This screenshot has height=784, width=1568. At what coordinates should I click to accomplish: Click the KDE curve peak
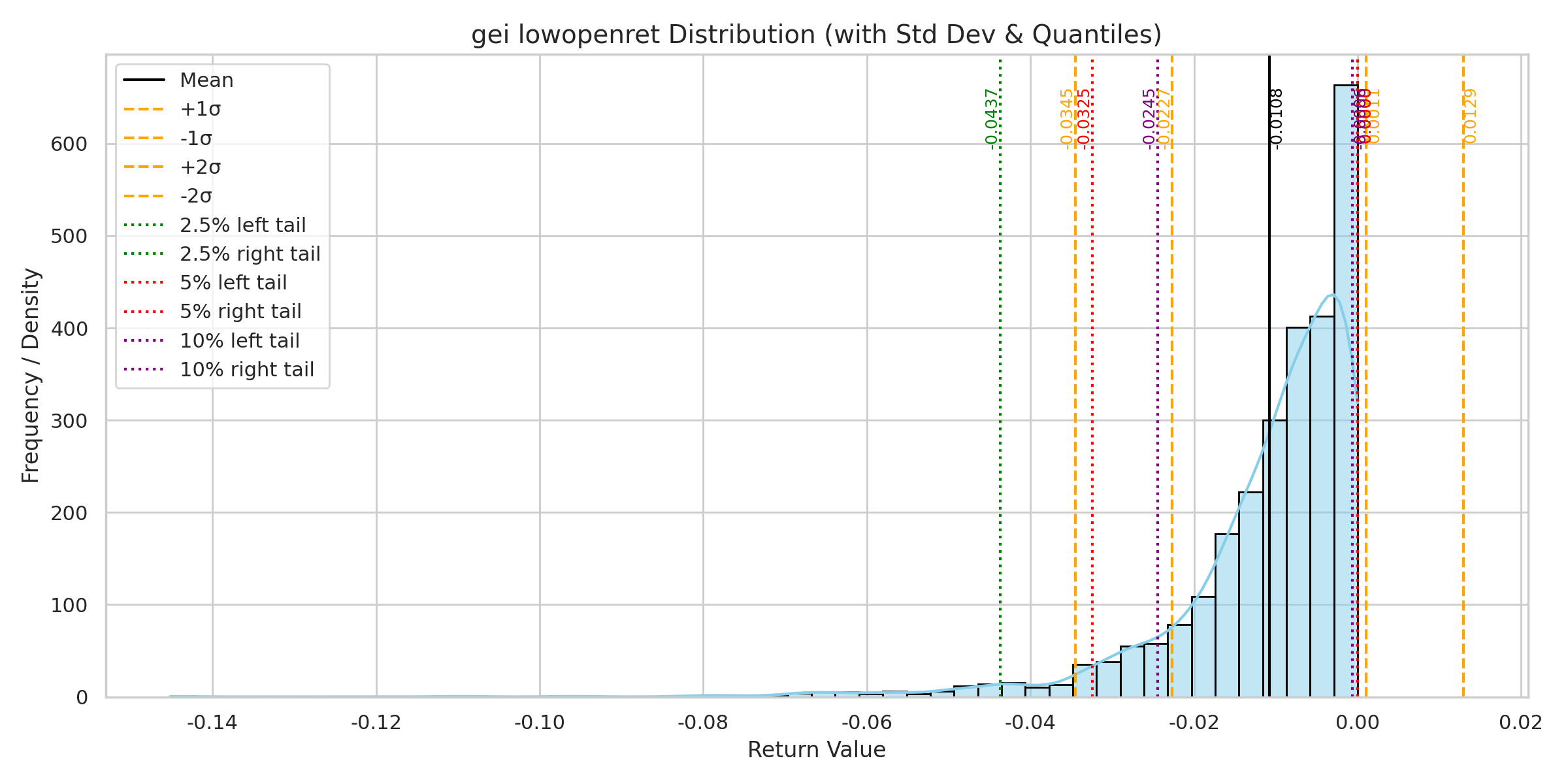1333,295
